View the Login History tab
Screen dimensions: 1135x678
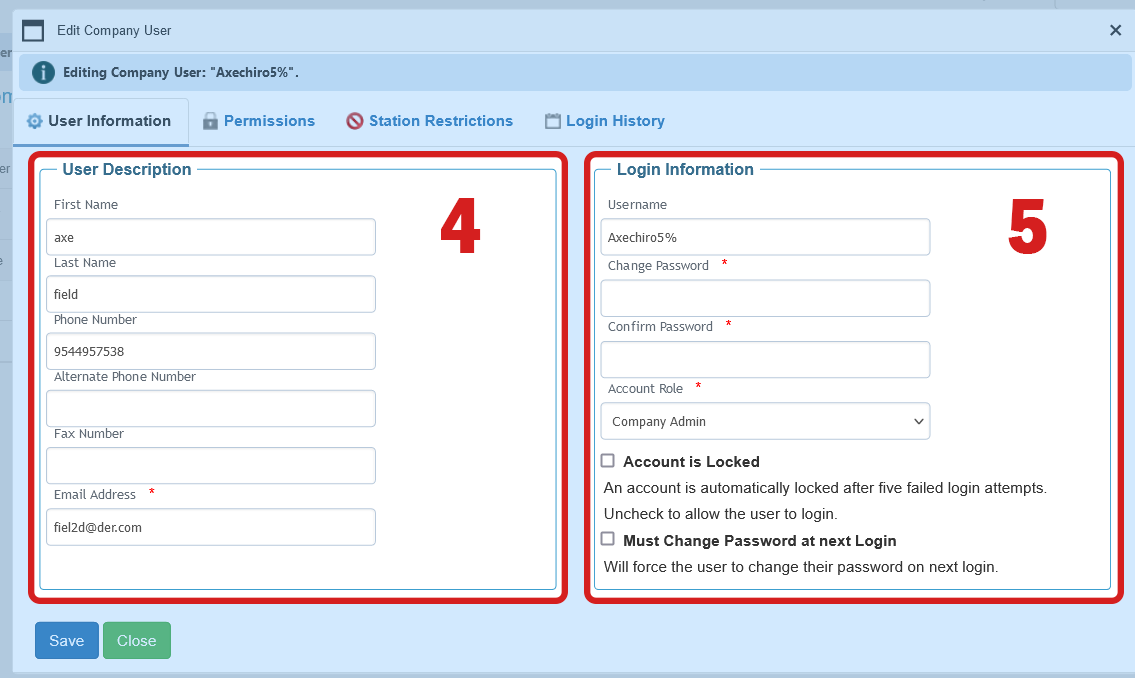point(614,120)
